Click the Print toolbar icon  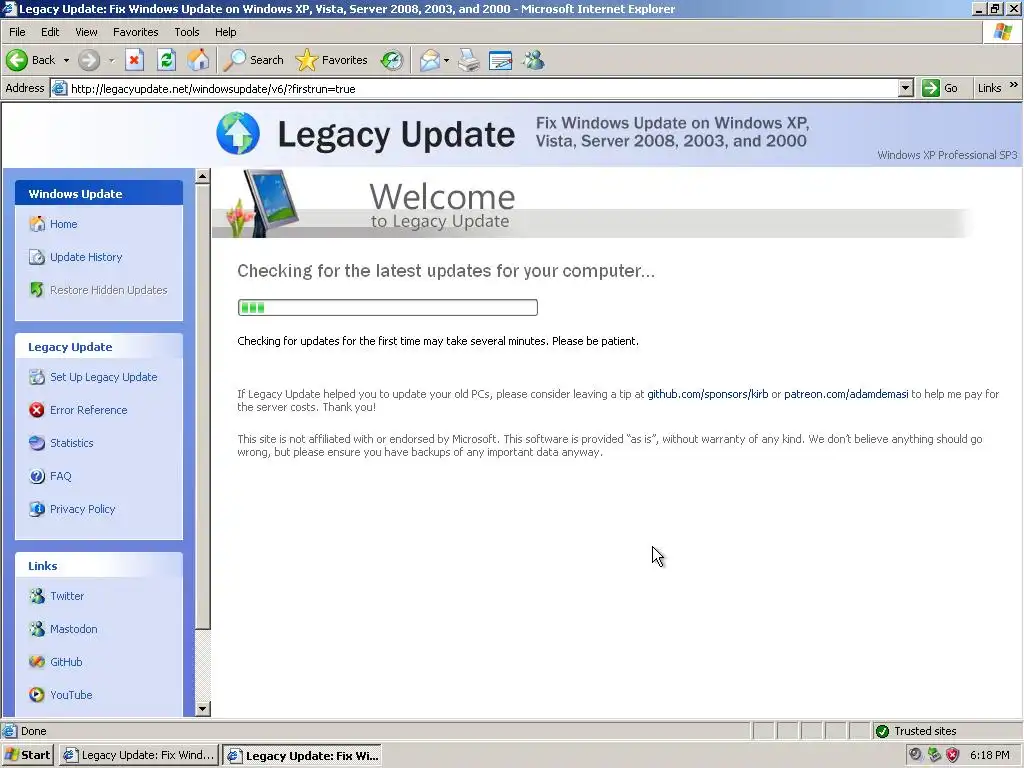pos(468,60)
